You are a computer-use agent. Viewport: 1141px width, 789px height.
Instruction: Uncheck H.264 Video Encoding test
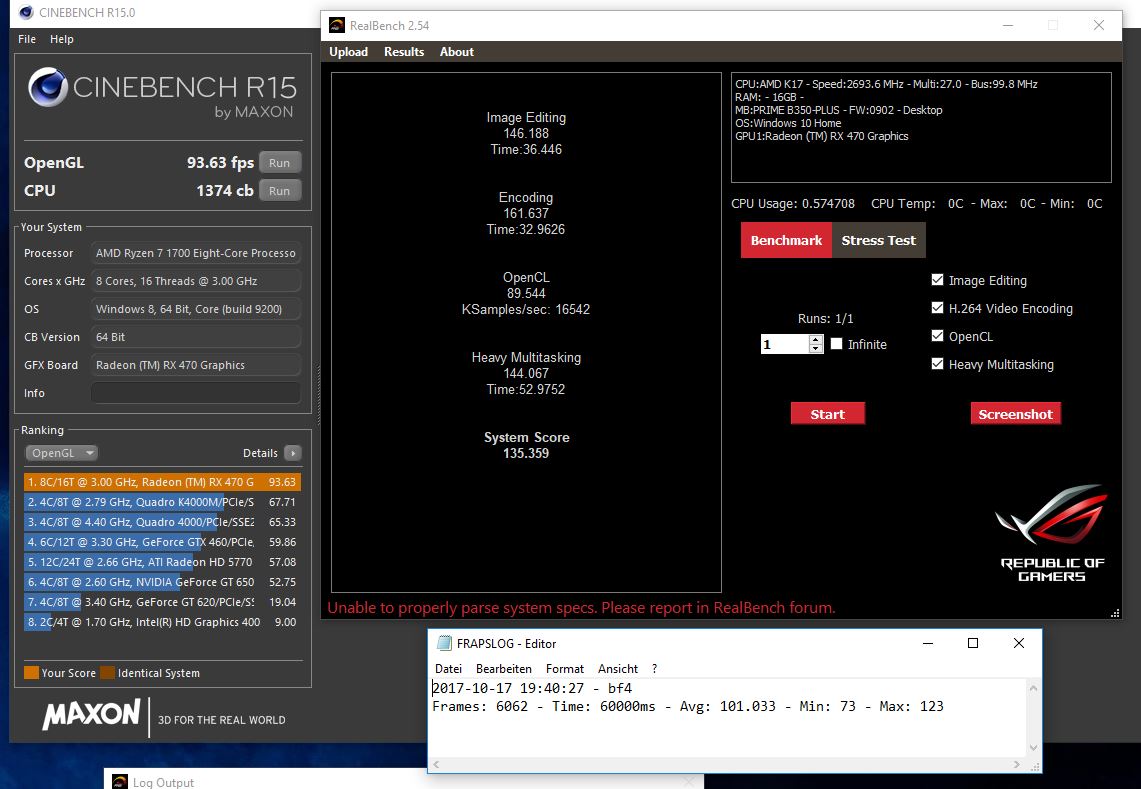tap(937, 308)
